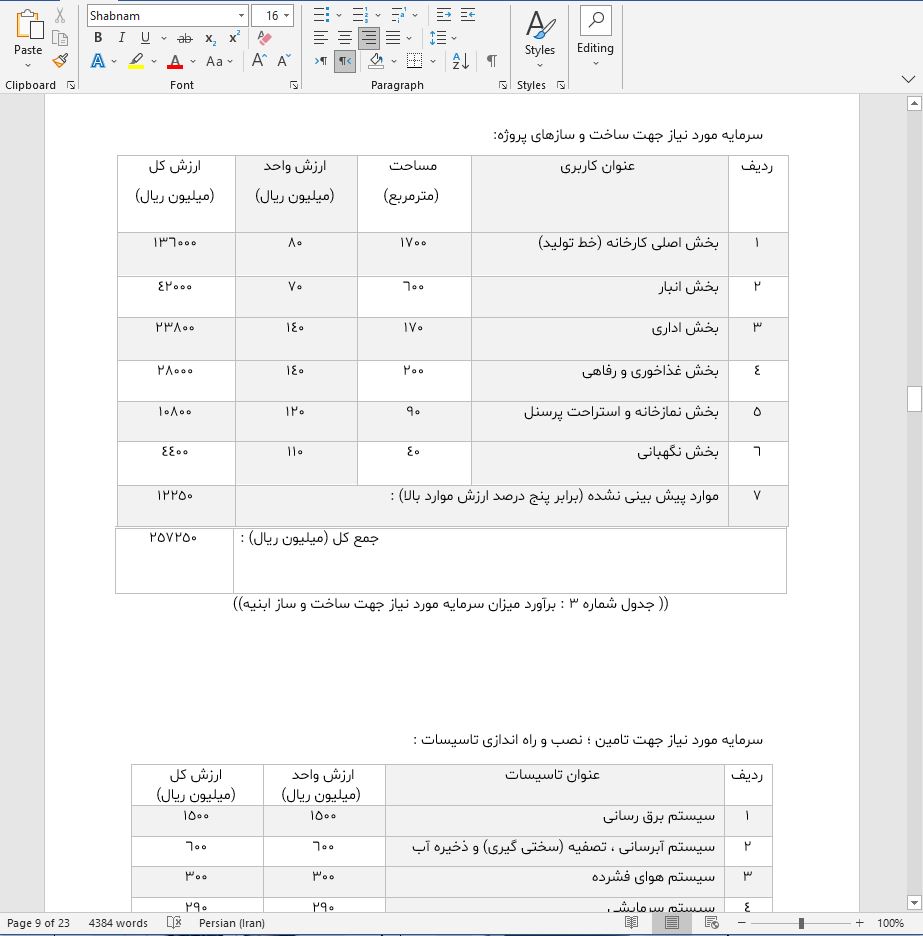Toggle superscript formatting
This screenshot has width=923, height=936.
coord(234,38)
